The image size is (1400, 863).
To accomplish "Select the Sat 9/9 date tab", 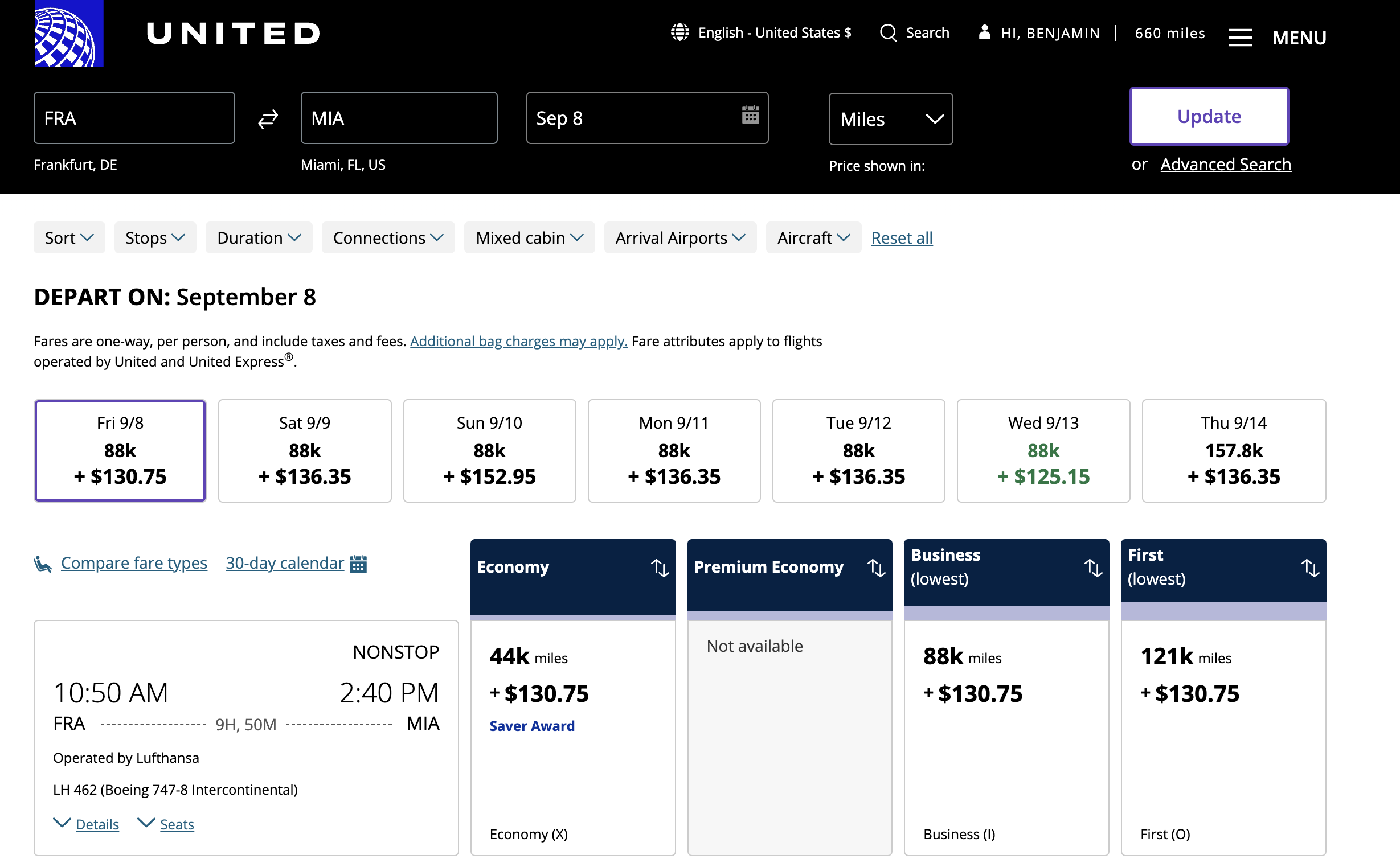I will [x=305, y=451].
